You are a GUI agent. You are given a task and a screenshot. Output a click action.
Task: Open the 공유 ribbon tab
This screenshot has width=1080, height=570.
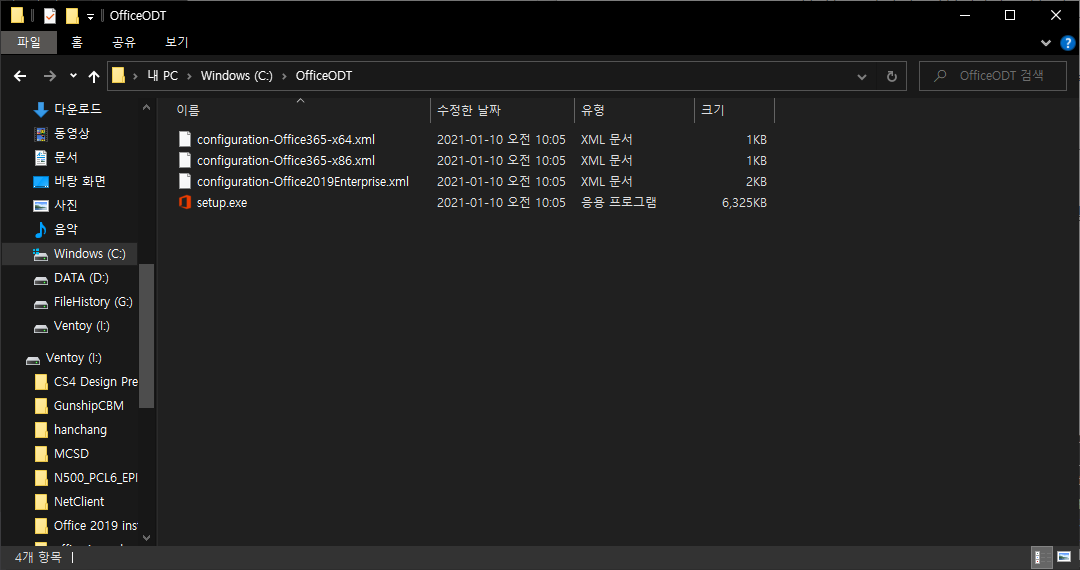[124, 43]
